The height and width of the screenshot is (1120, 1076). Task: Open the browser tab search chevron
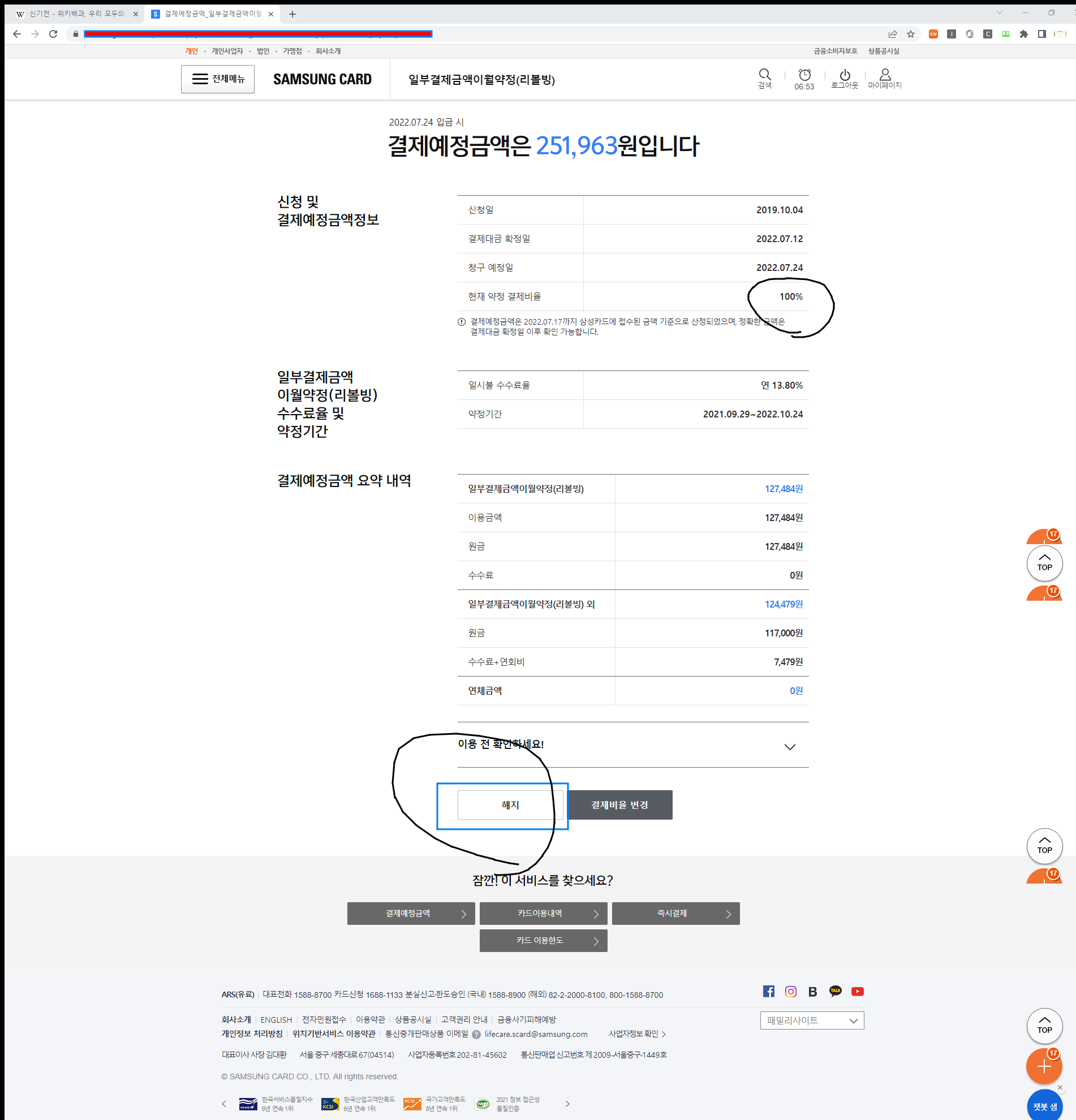[1000, 12]
